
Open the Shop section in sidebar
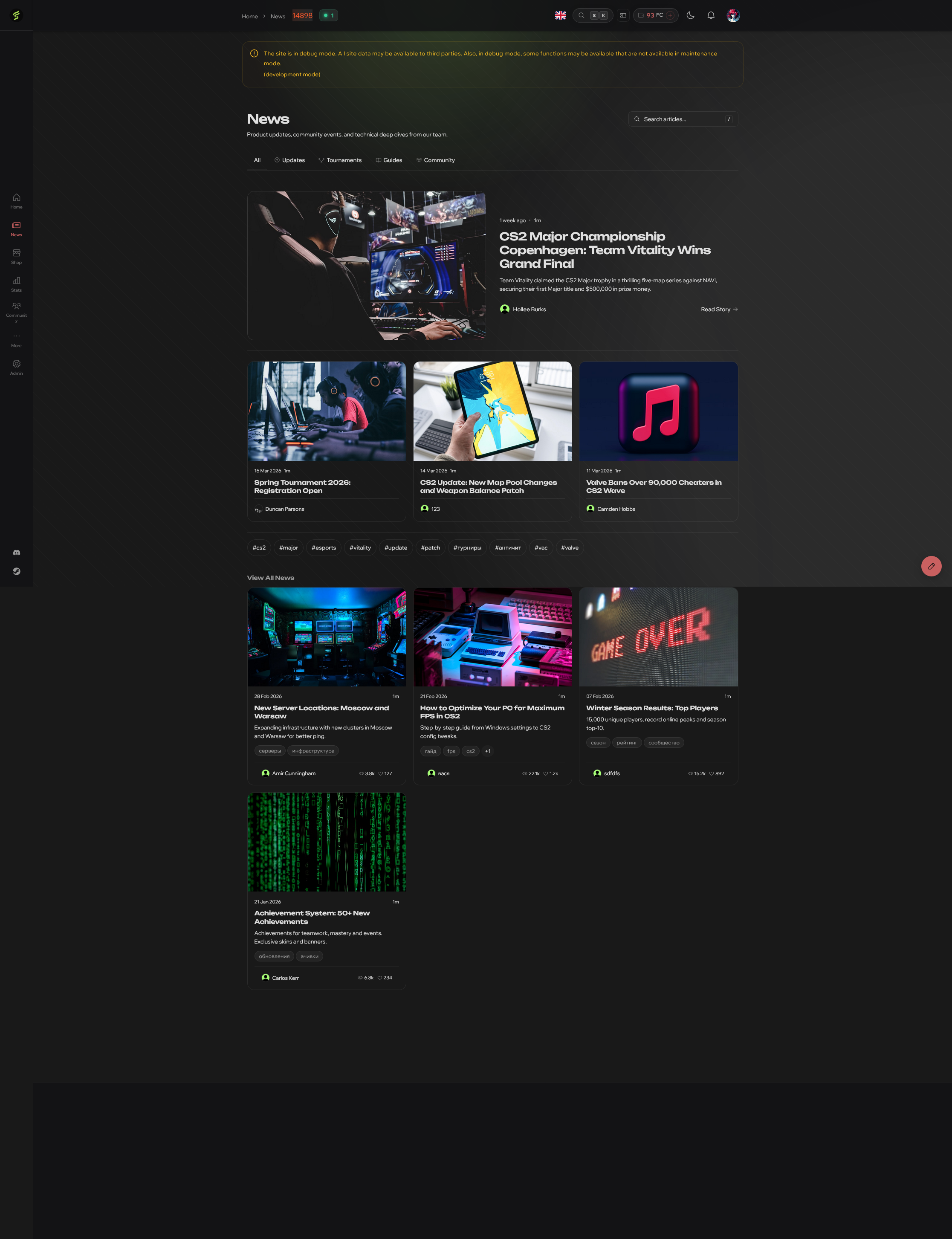(x=17, y=256)
